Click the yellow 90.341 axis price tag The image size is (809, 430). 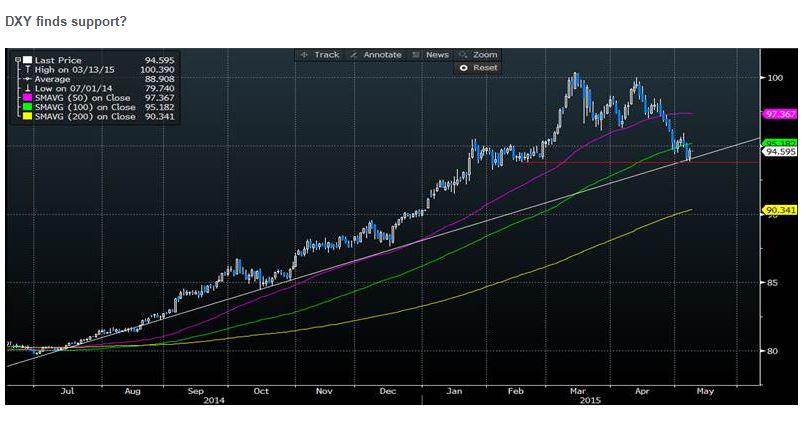(780, 210)
